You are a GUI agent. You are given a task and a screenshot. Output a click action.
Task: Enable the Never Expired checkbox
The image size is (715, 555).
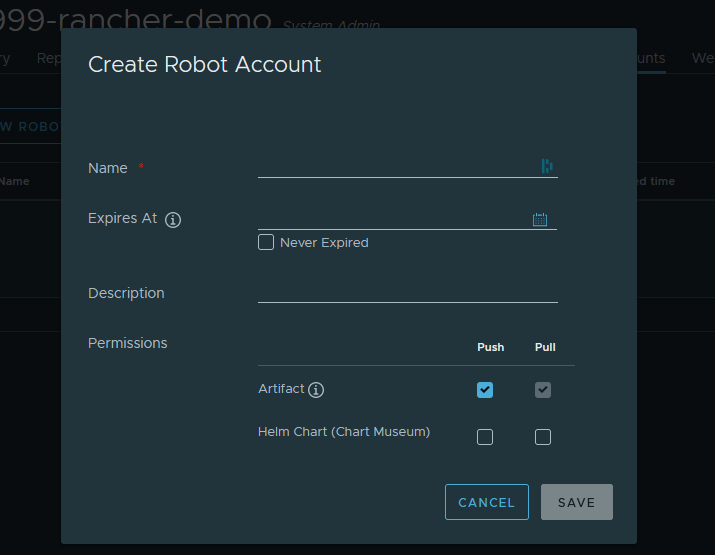pyautogui.click(x=266, y=242)
